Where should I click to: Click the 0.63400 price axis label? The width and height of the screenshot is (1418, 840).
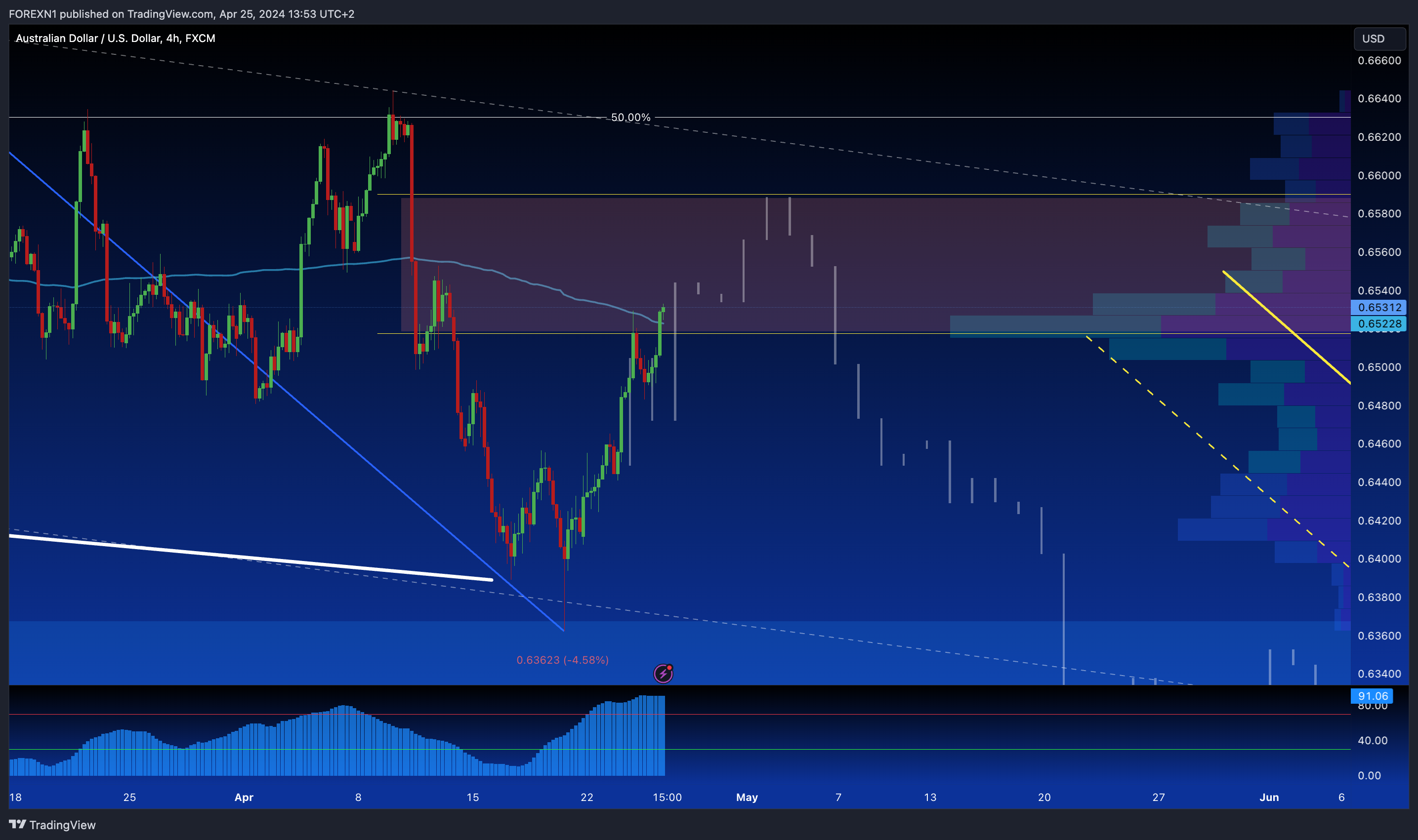click(1379, 674)
